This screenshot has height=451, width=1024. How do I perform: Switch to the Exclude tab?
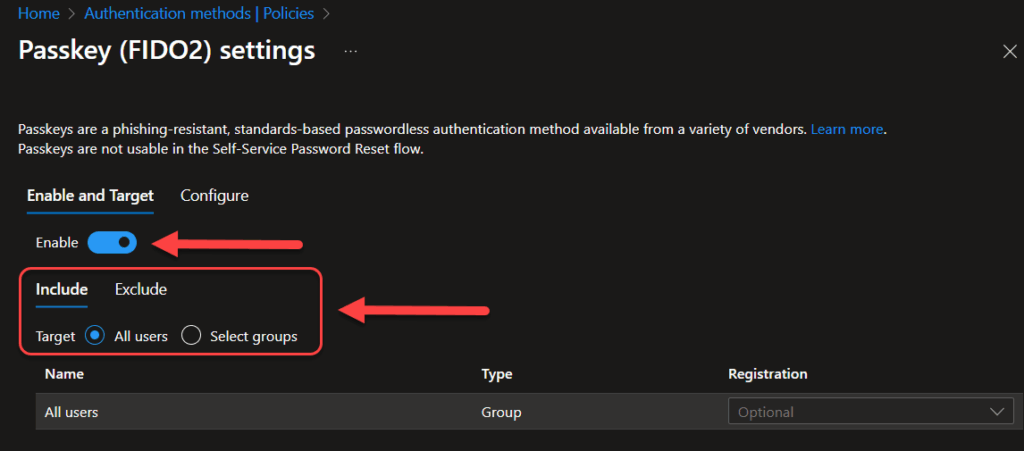tap(140, 289)
